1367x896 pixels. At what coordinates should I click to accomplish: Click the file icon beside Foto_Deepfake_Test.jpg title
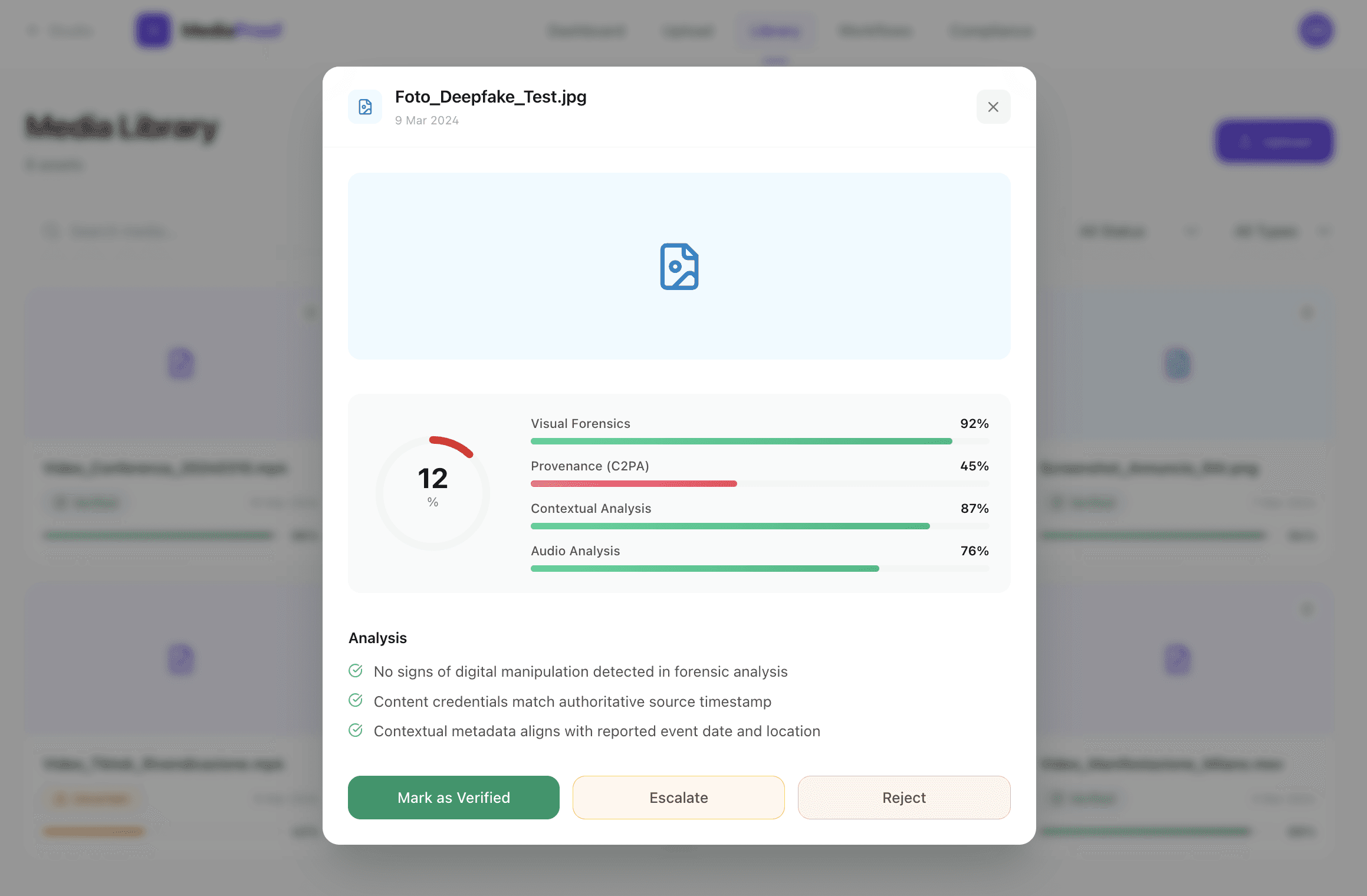pos(364,107)
